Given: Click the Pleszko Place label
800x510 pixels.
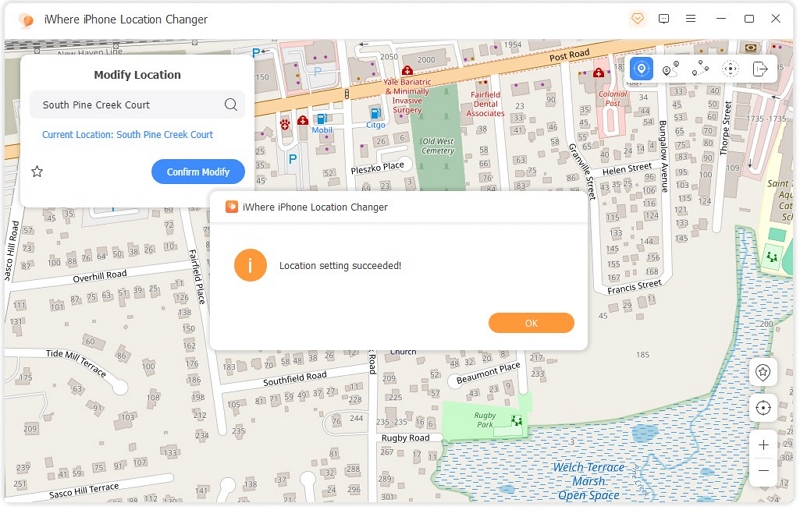Looking at the screenshot, I should click(x=377, y=168).
